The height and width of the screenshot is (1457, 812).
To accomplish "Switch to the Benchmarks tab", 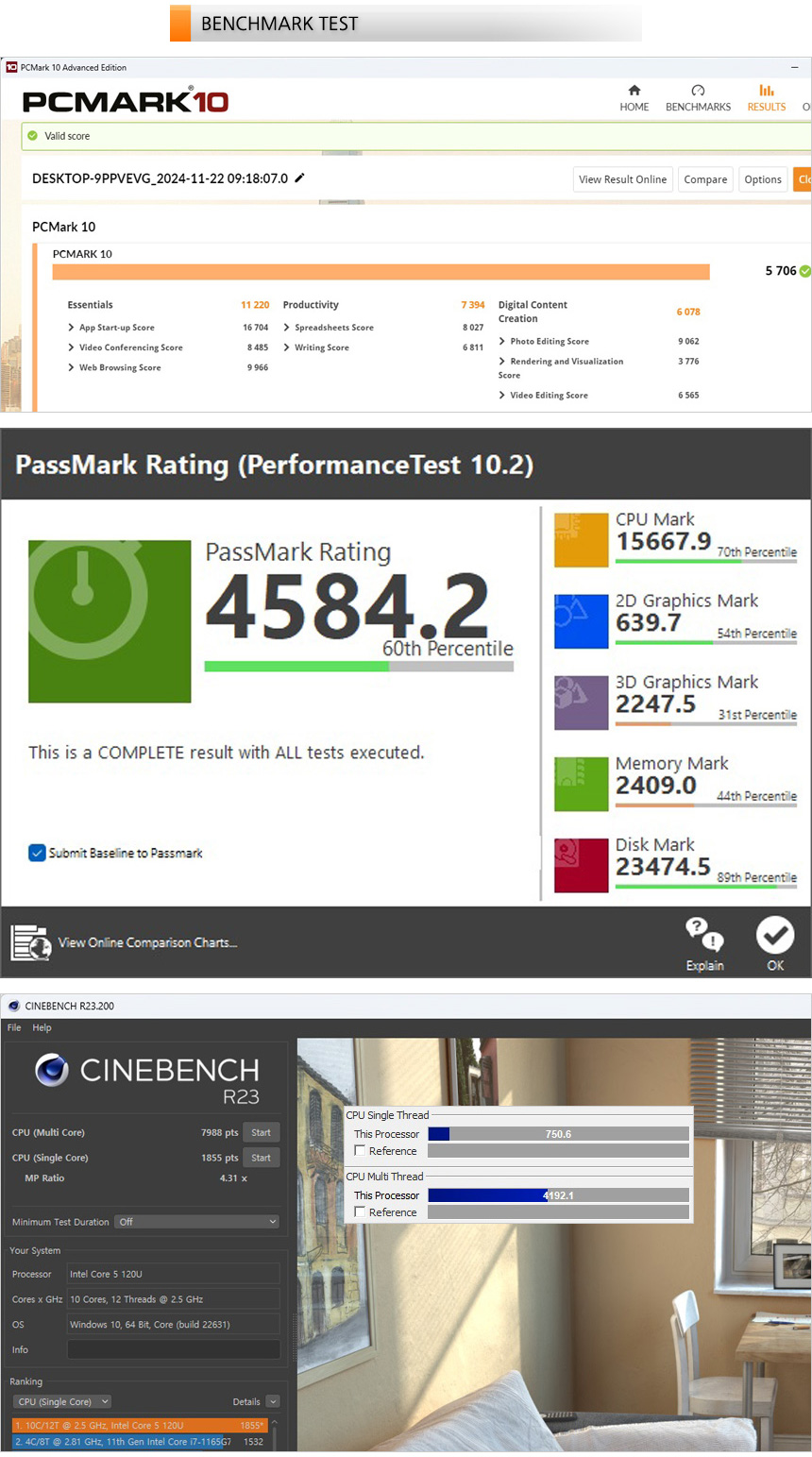I will [x=698, y=98].
